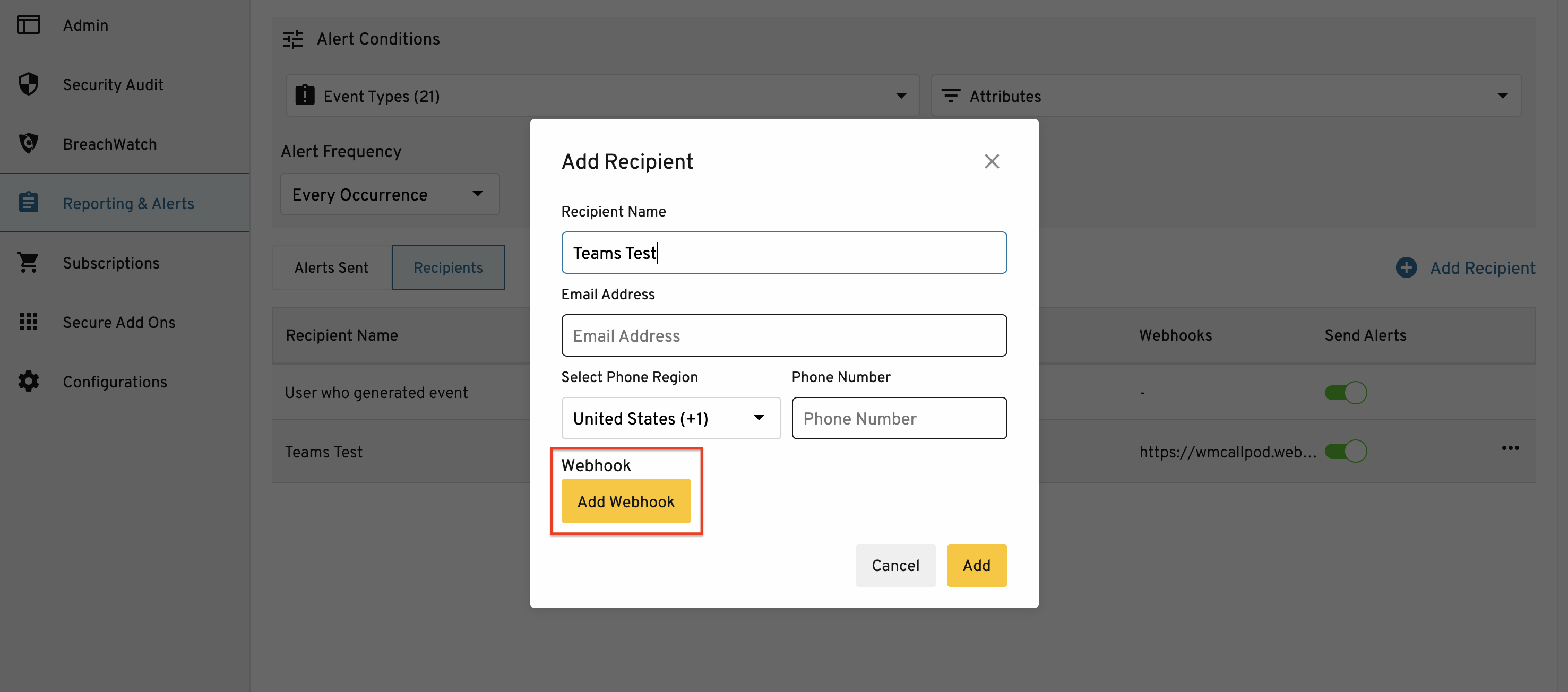Click the Recipient Name column header
Screen dimensions: 1568x692
[341, 335]
